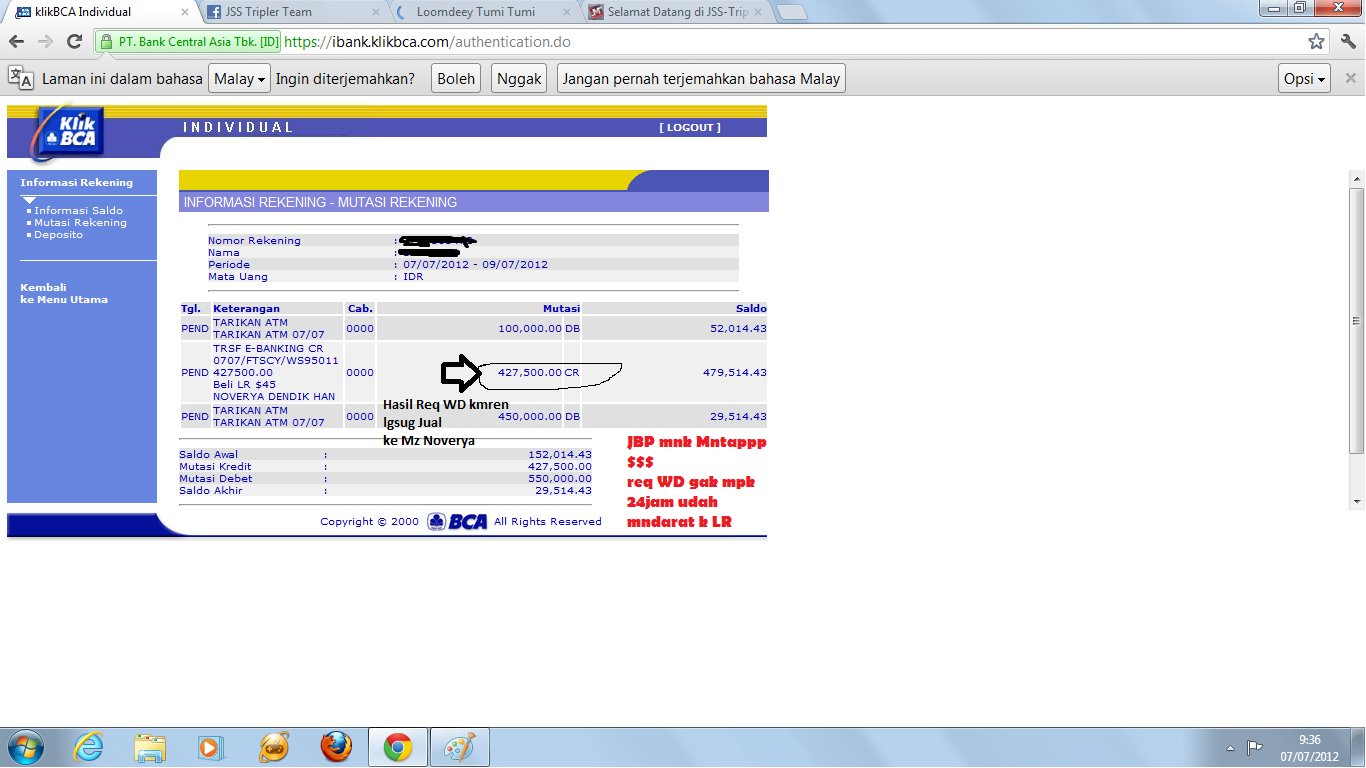The height and width of the screenshot is (768, 1366).
Task: Click the Boleh translate button
Action: click(456, 78)
